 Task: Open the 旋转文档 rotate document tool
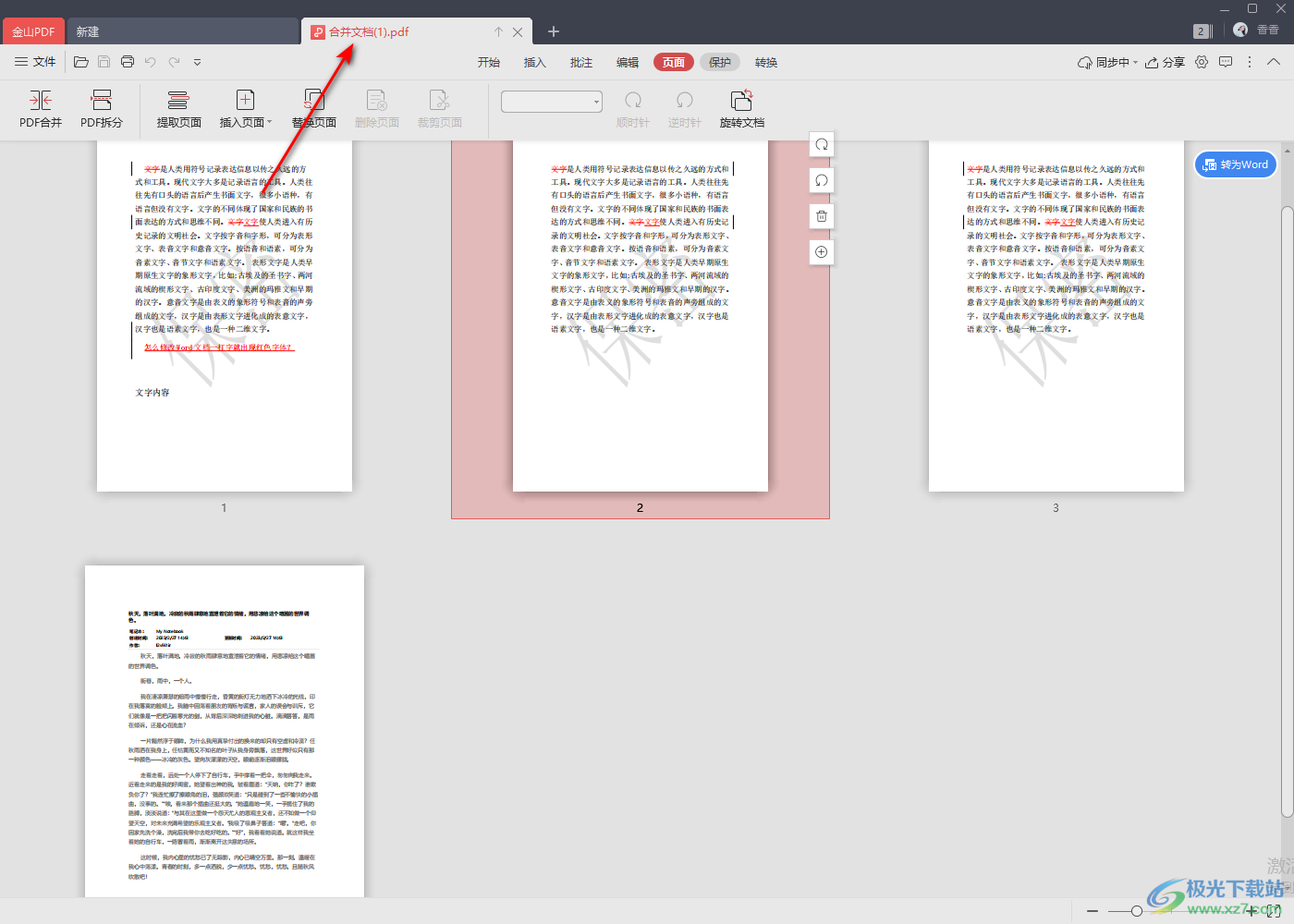(742, 109)
